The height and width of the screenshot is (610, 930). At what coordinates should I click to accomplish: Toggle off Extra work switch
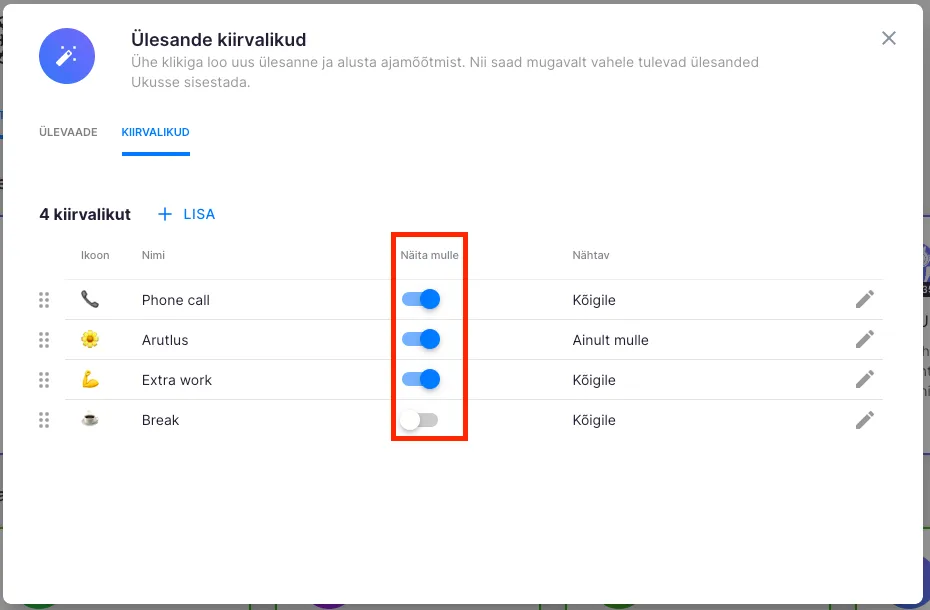point(421,380)
